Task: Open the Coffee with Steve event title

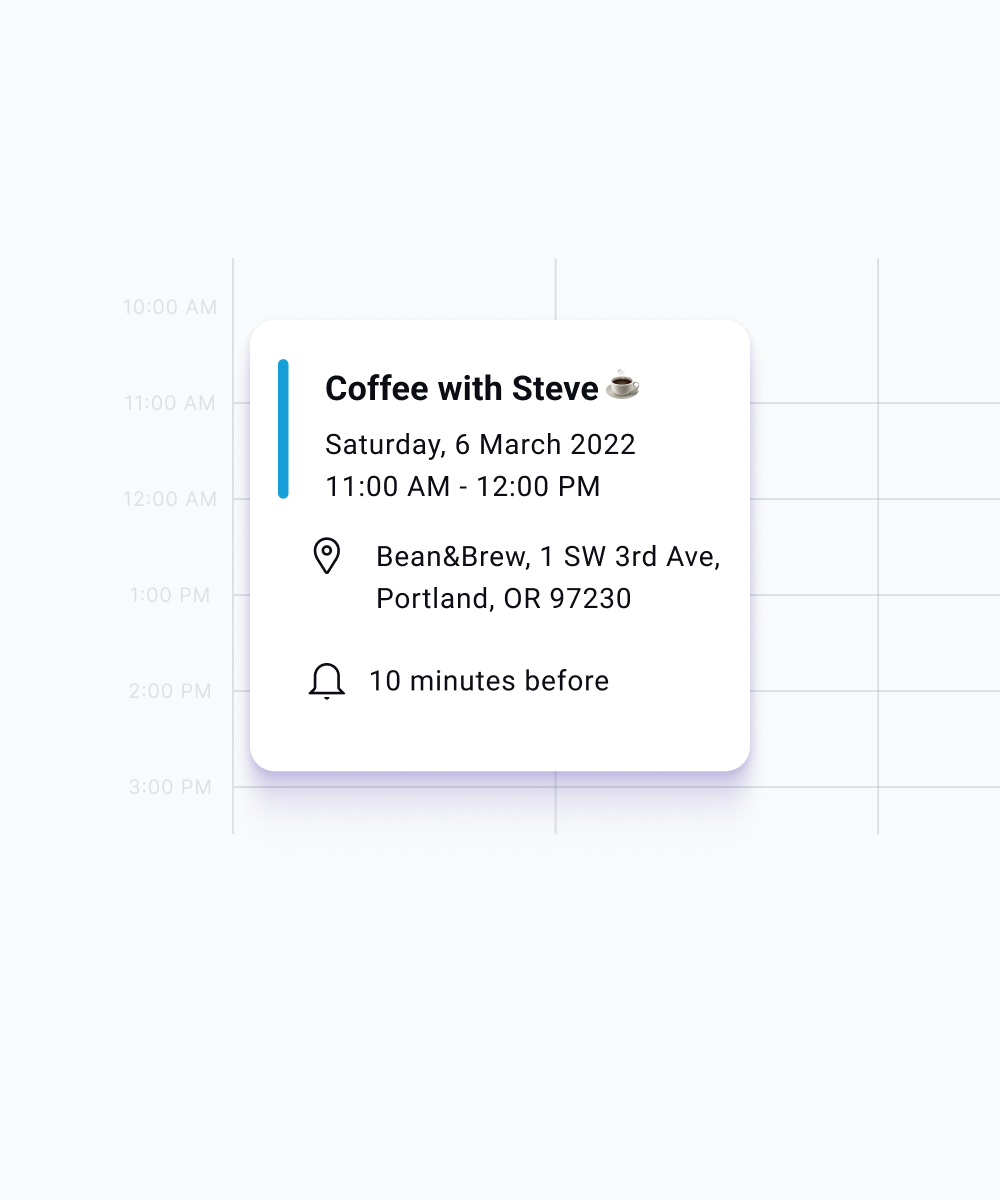Action: pyautogui.click(x=461, y=388)
